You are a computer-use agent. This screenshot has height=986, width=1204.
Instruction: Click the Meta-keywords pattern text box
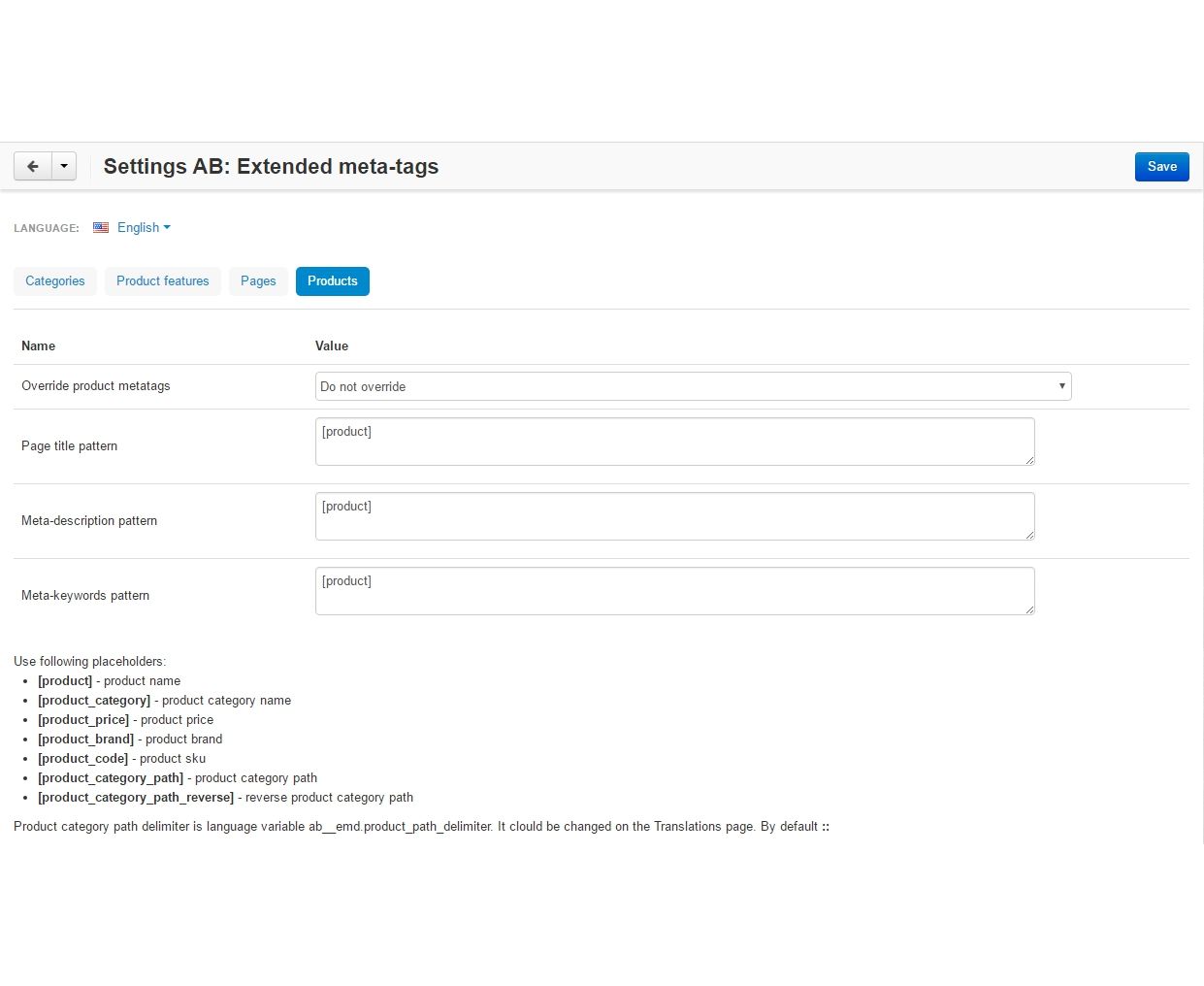[x=674, y=591]
